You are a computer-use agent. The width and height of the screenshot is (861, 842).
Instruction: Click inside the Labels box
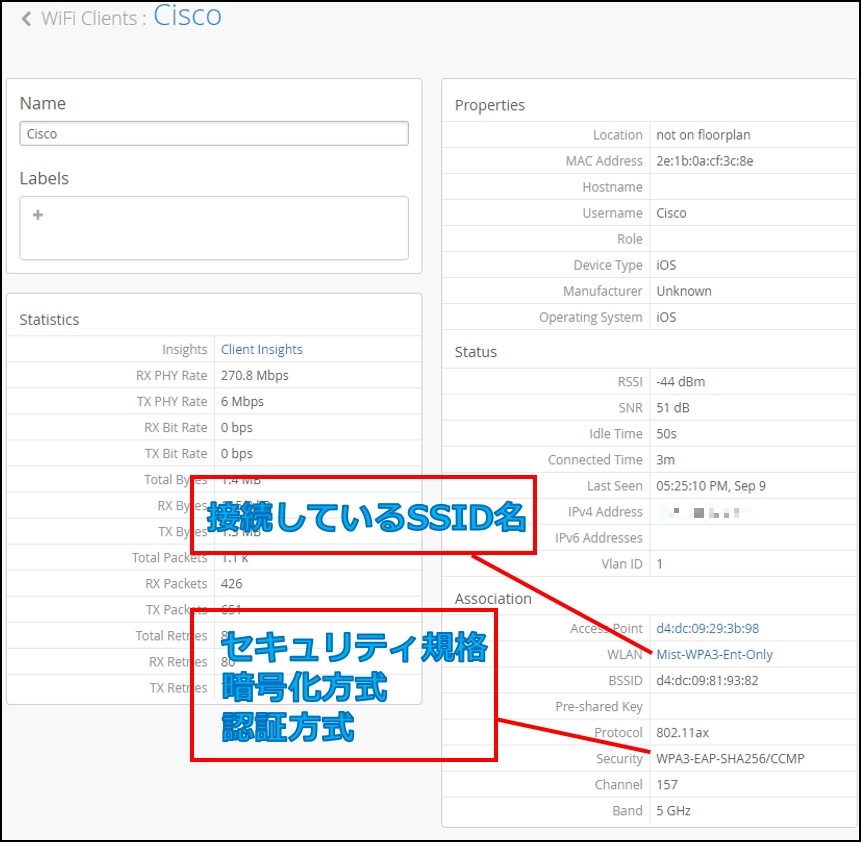(x=214, y=228)
